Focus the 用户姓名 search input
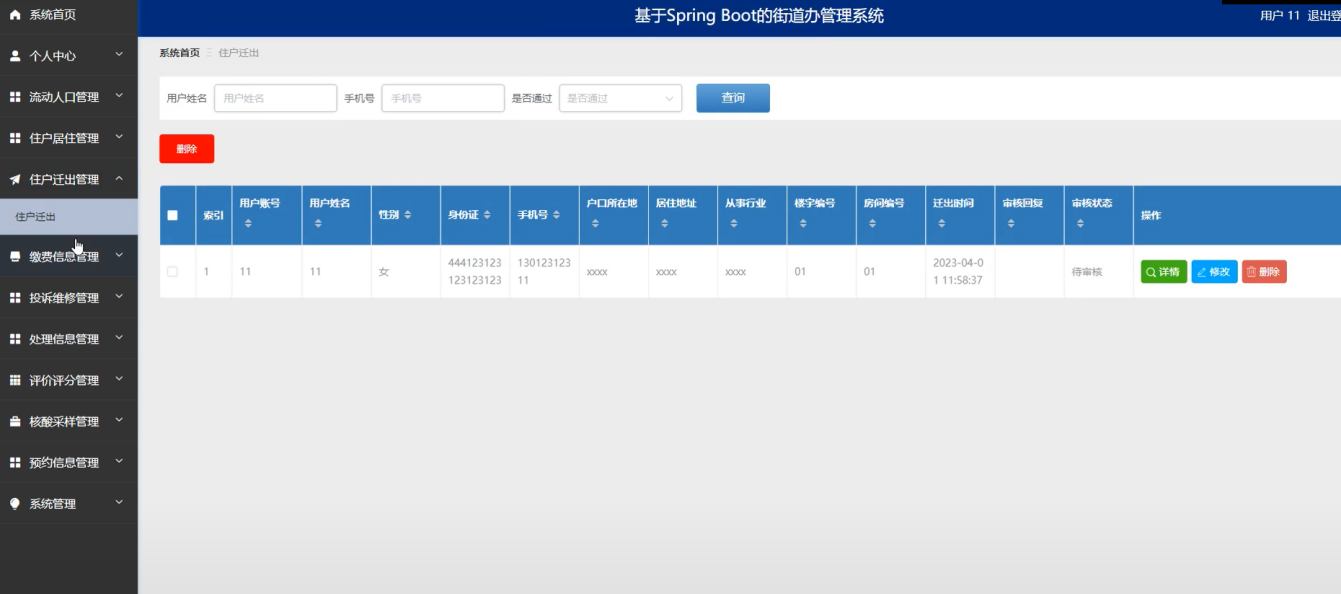1341x594 pixels. [x=276, y=98]
